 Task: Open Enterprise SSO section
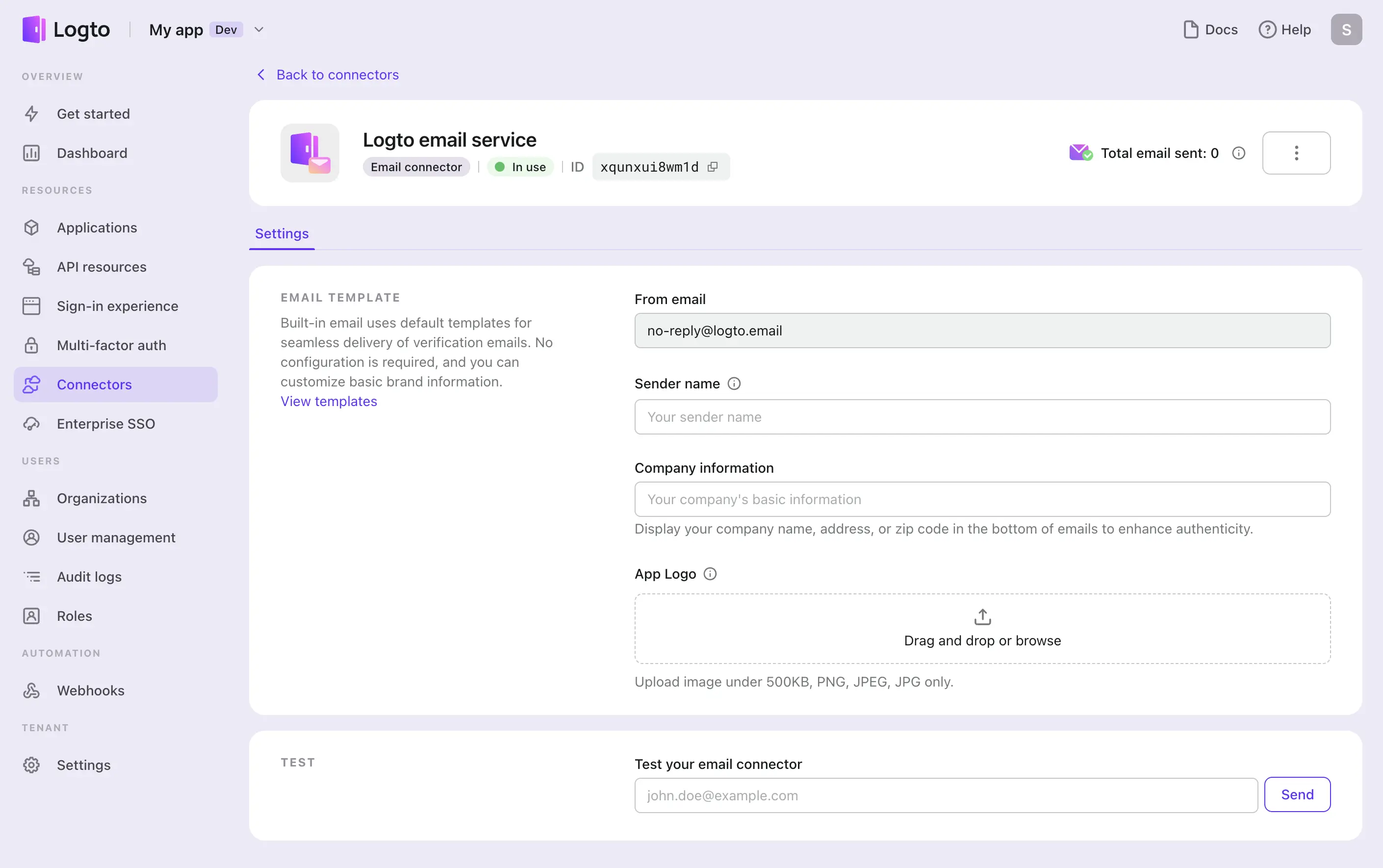click(115, 424)
